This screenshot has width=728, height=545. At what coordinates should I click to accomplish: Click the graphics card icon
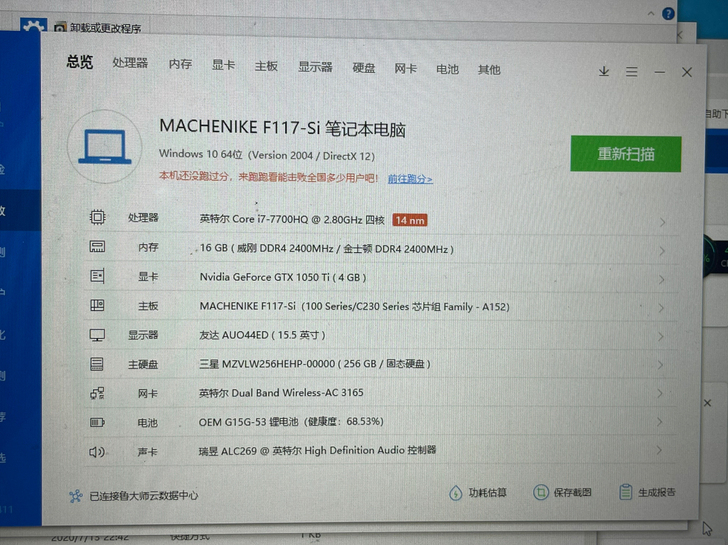97,276
